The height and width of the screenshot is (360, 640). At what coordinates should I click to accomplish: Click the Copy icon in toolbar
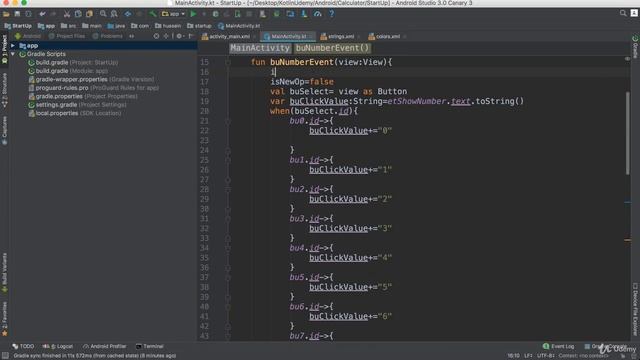click(x=78, y=14)
